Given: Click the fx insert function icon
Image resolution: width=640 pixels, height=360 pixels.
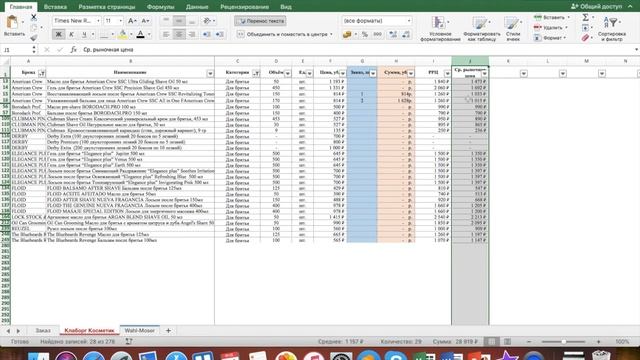Looking at the screenshot, I should coord(73,49).
